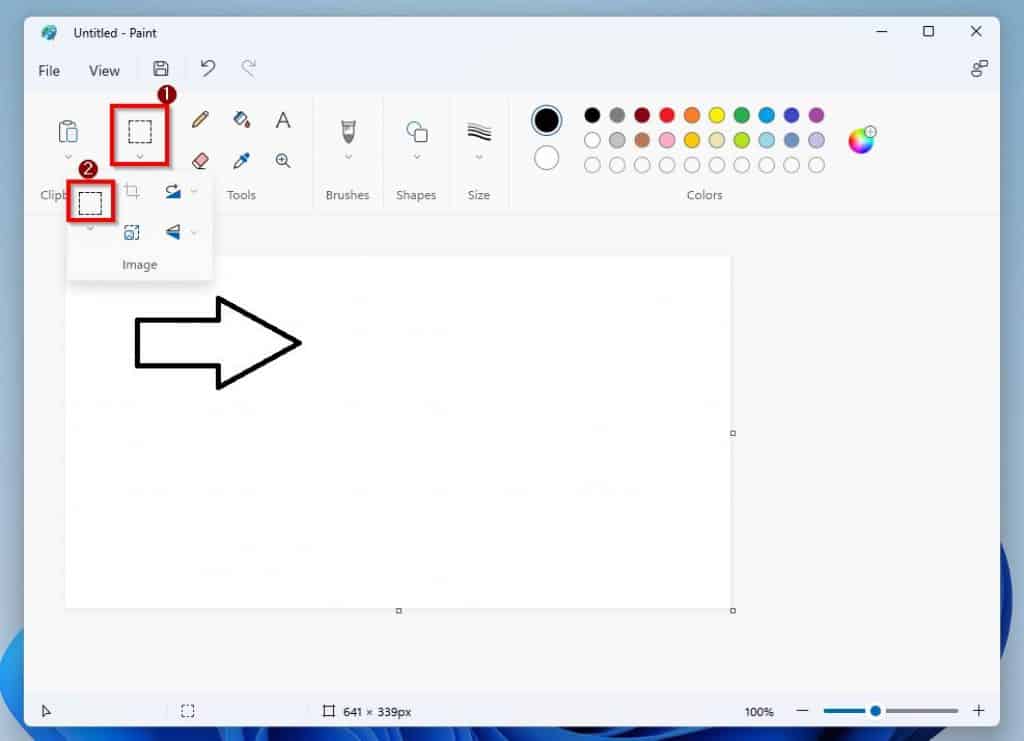Pick the green palette color
1024x741 pixels.
[741, 116]
